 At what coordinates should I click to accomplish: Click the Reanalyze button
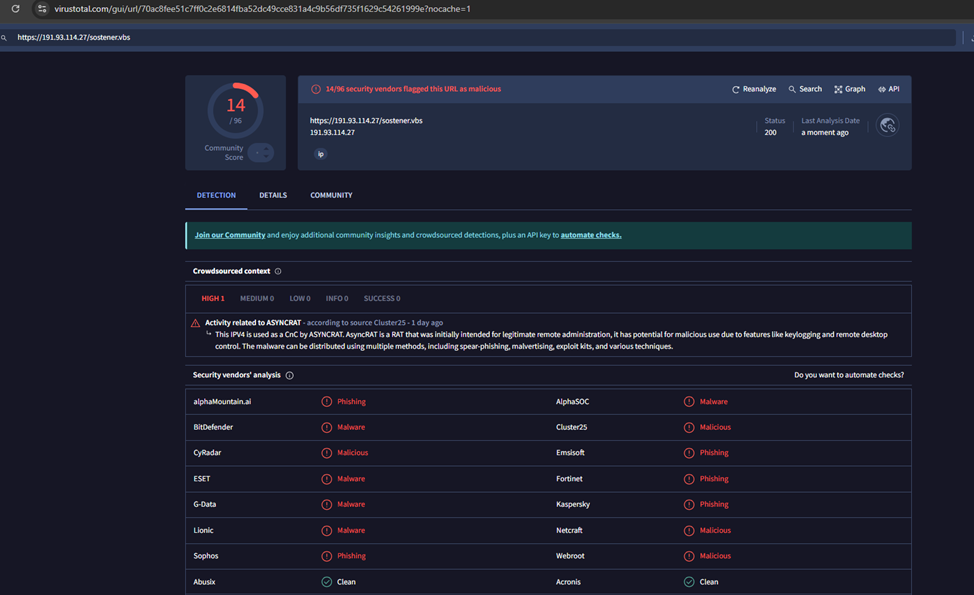pos(754,89)
